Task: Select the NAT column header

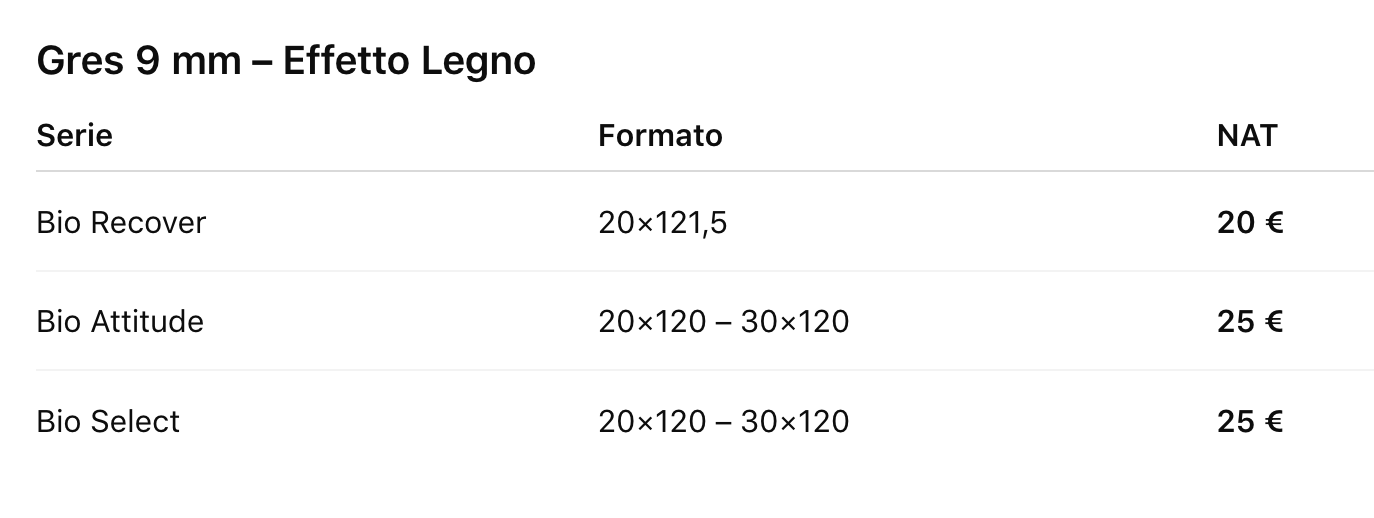Action: click(1247, 135)
